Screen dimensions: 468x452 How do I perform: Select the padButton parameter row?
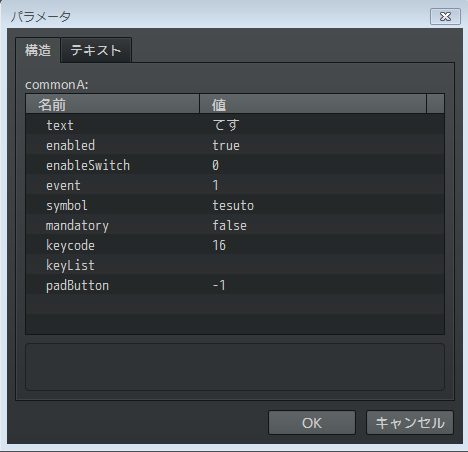tap(235, 284)
